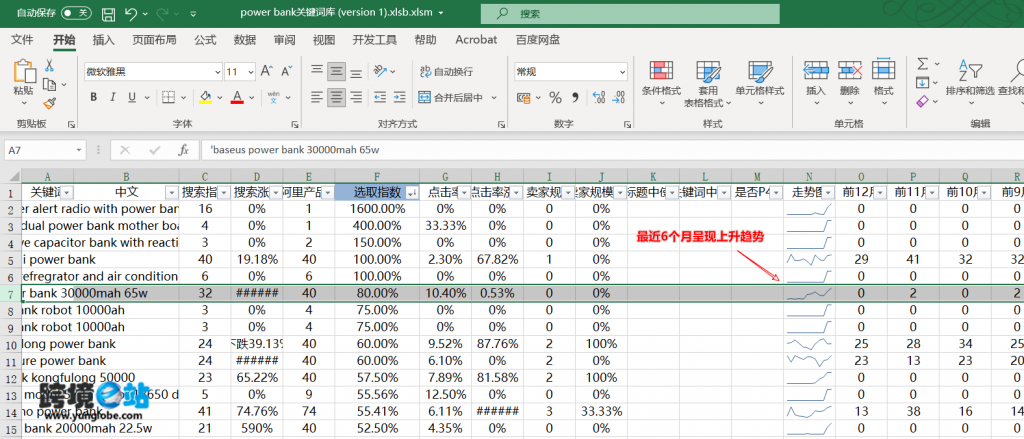Viewport: 1024px width, 439px height.
Task: Toggle Center horizontal alignment
Action: click(x=336, y=97)
